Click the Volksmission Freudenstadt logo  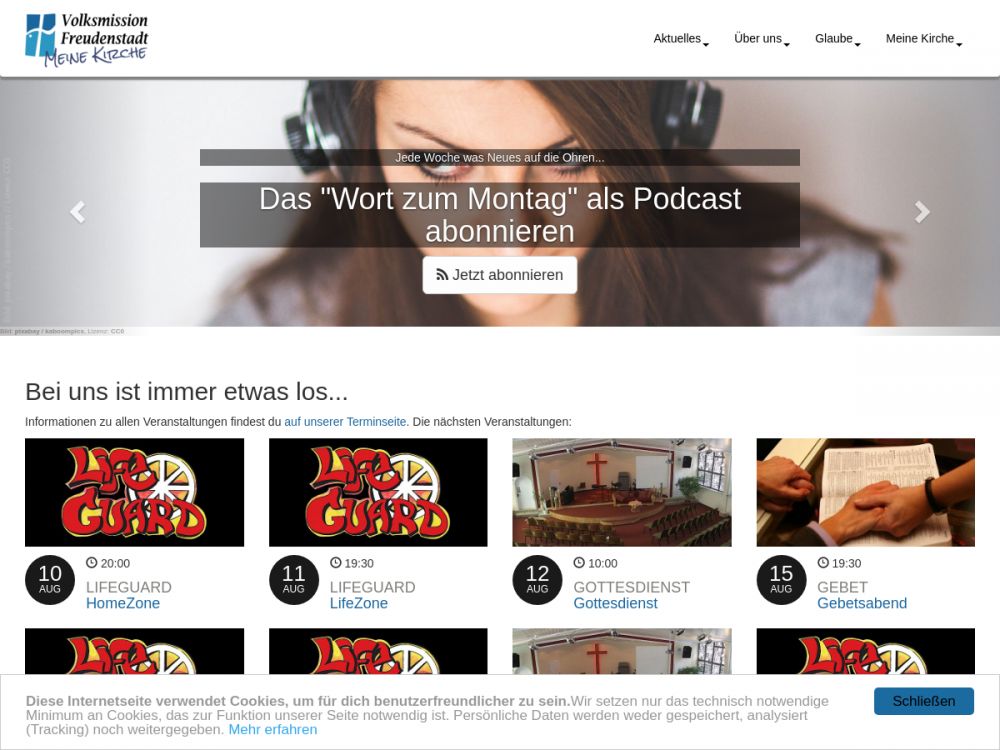pyautogui.click(x=87, y=39)
